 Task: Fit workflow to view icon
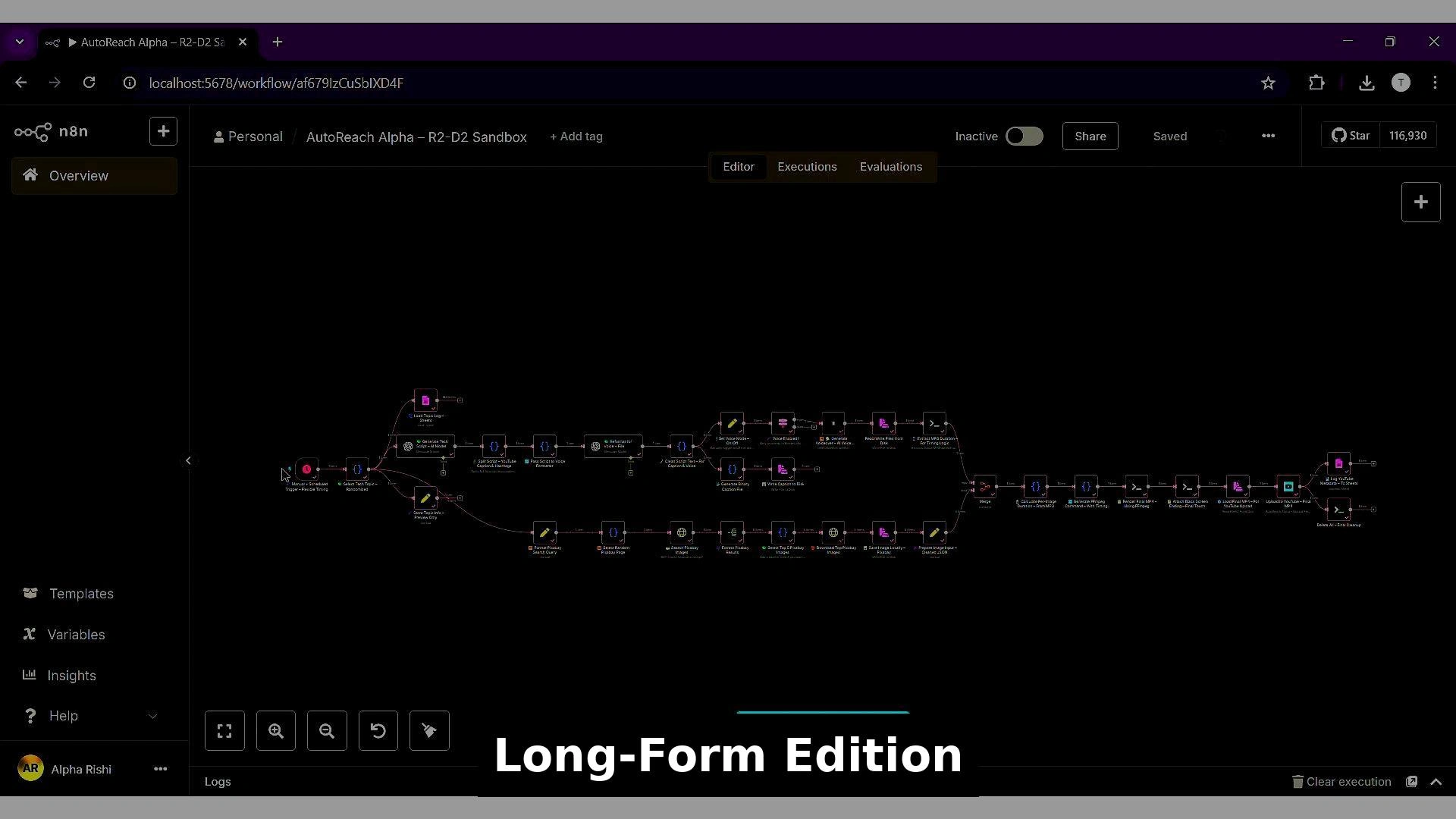[x=224, y=731]
